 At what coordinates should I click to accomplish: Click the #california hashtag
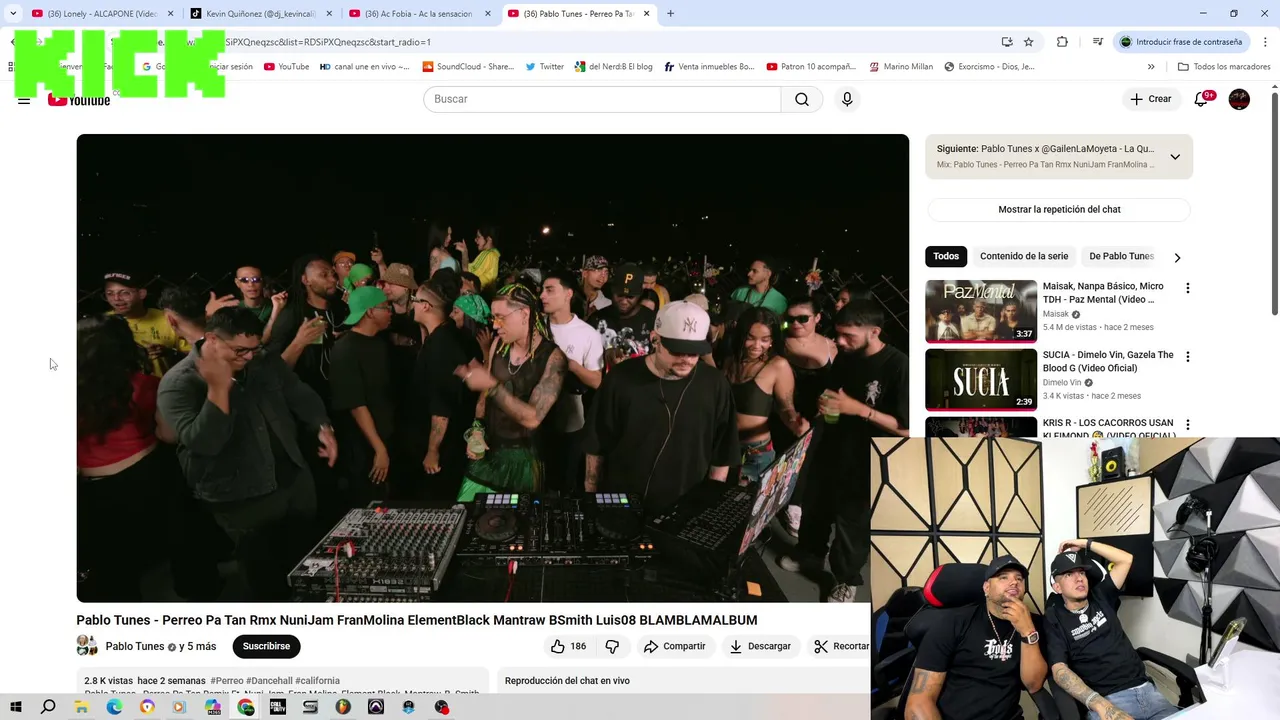[x=318, y=681]
